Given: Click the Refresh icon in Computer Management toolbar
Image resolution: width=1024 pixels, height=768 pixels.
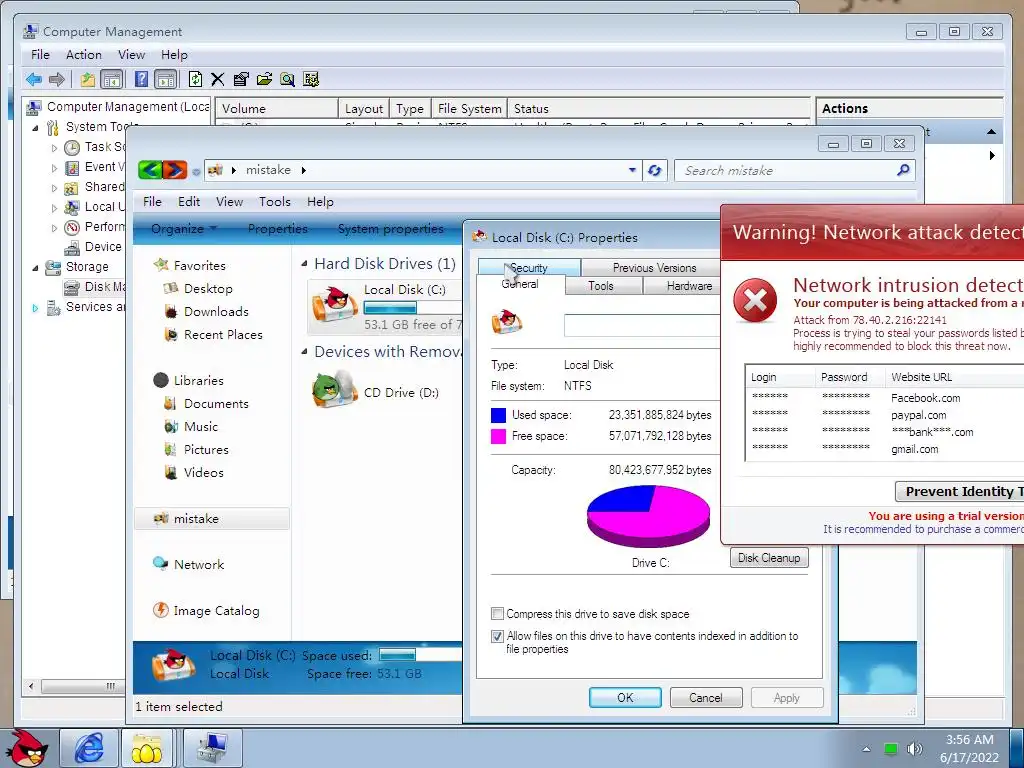Looking at the screenshot, I should coord(195,80).
